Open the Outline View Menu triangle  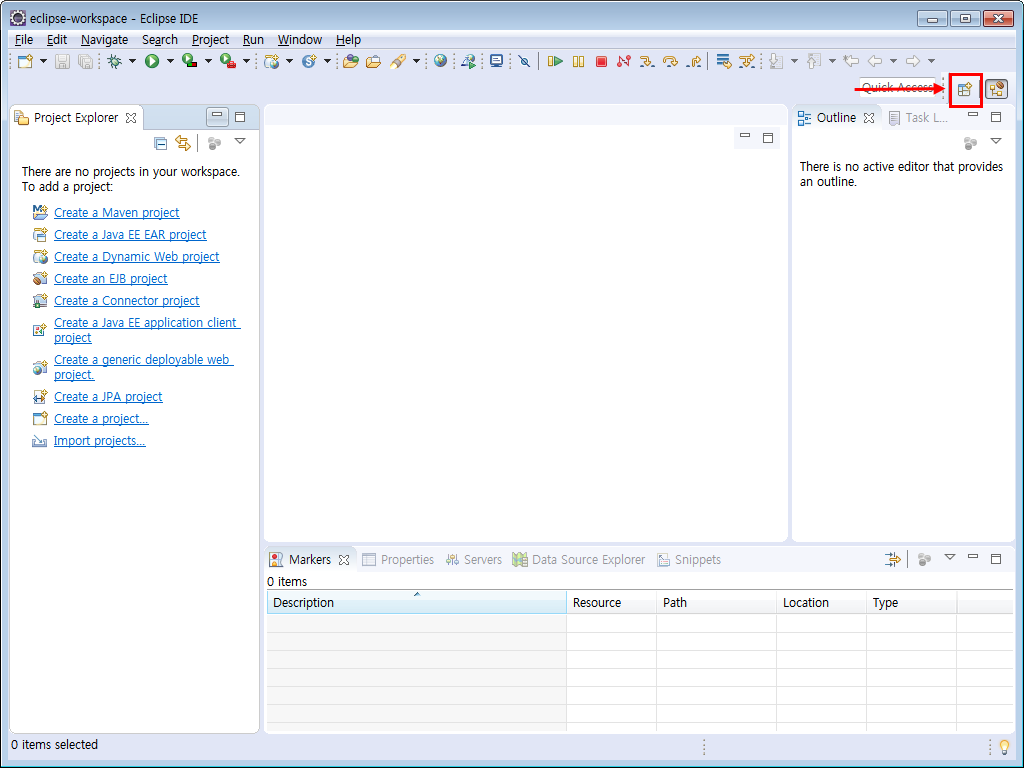996,141
